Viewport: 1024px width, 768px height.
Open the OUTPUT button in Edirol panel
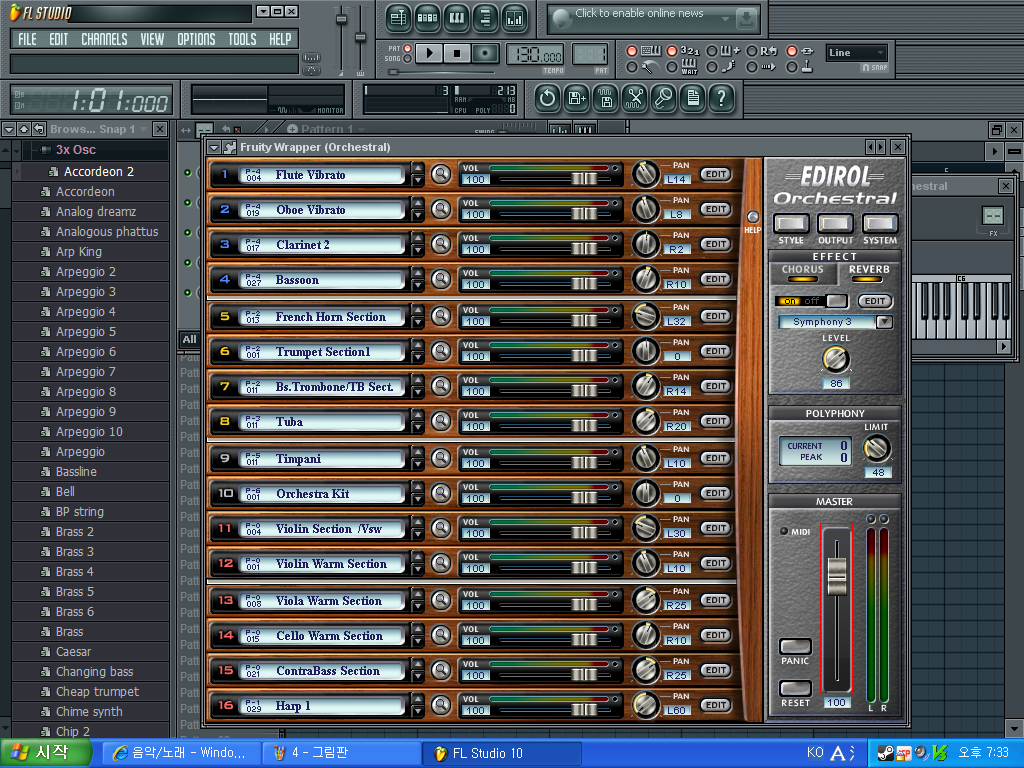835,223
